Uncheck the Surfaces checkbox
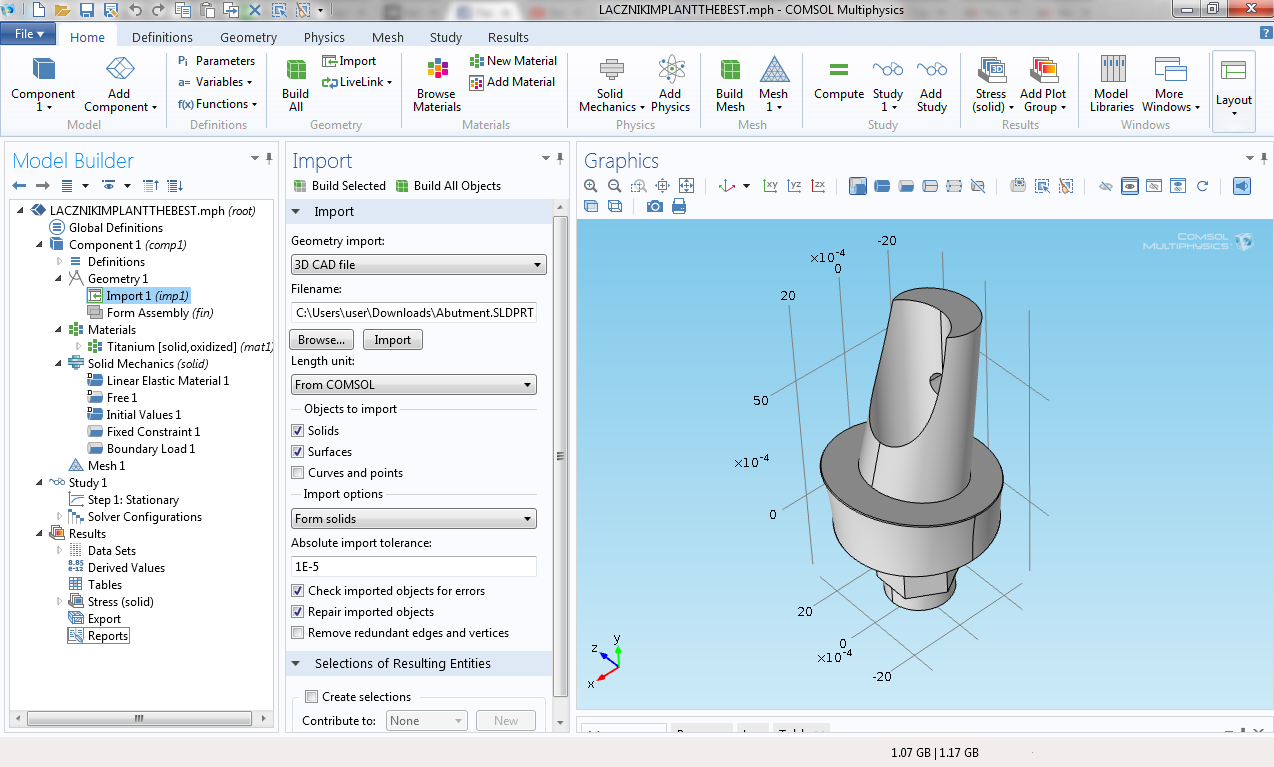 click(x=298, y=452)
